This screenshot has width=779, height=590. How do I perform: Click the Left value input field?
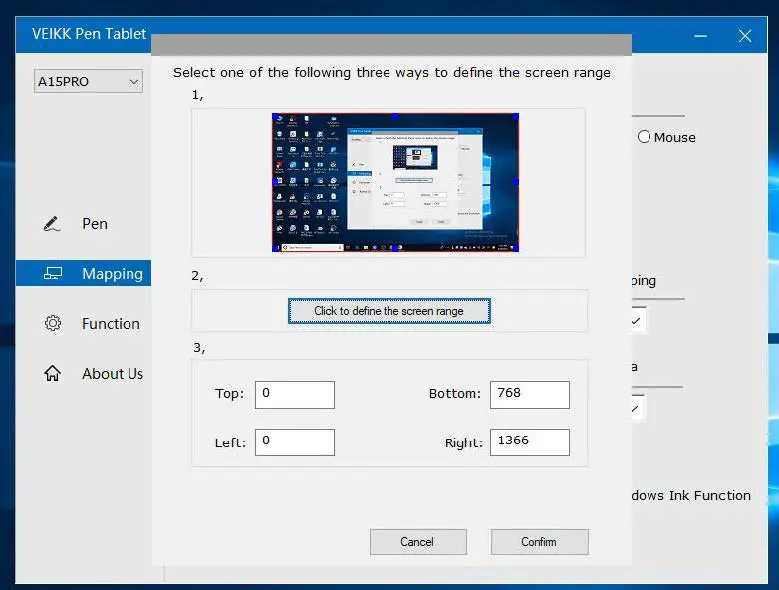294,442
